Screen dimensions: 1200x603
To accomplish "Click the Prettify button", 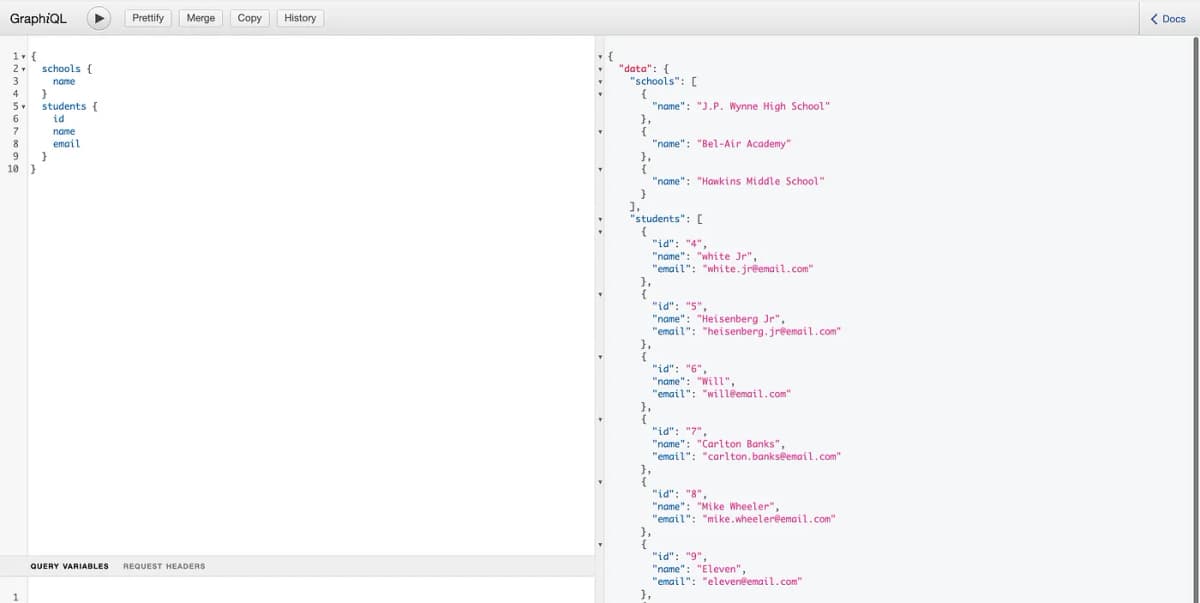I will 148,18.
